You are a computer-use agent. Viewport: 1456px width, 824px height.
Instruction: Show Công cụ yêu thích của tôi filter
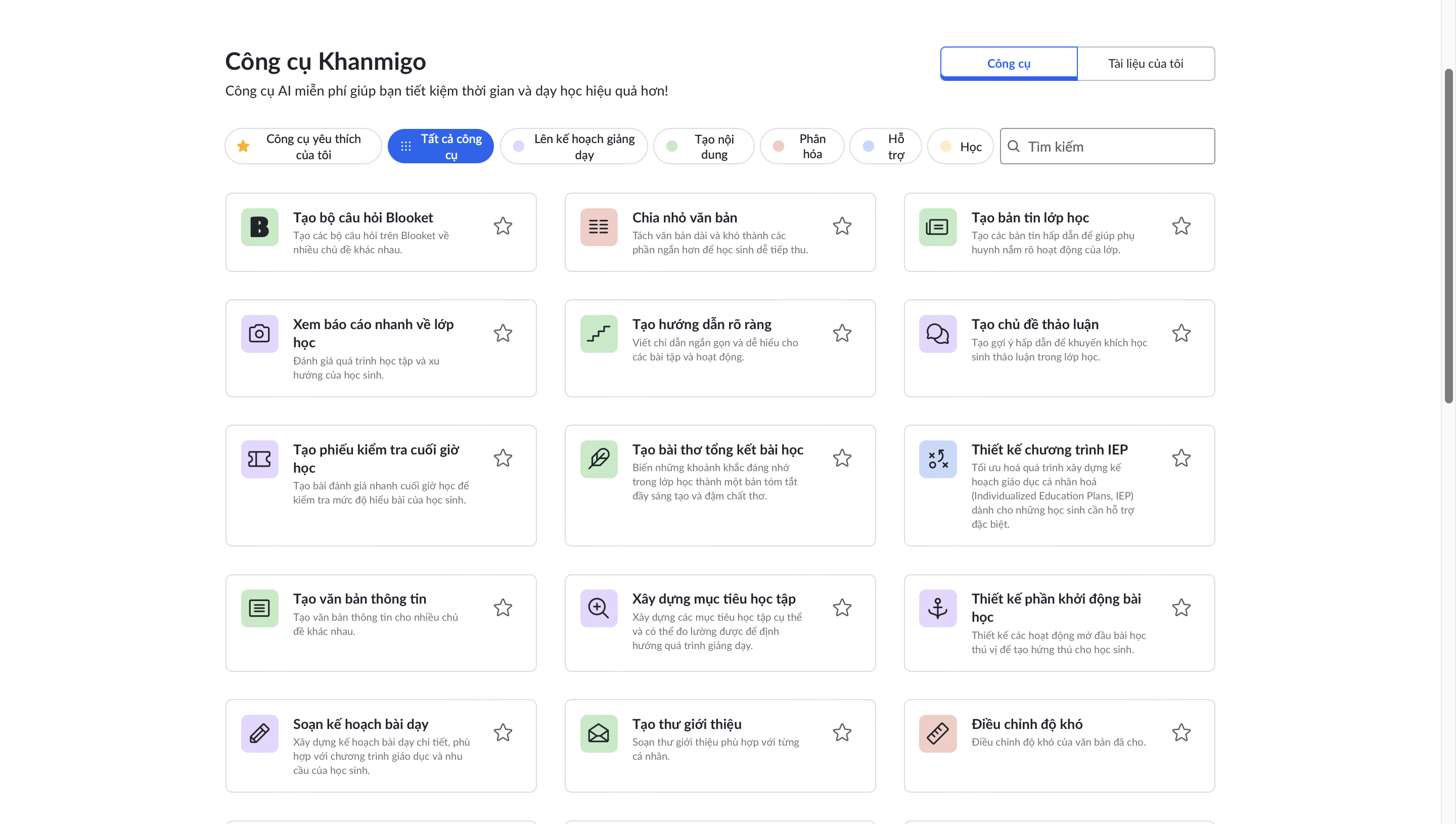tap(303, 146)
